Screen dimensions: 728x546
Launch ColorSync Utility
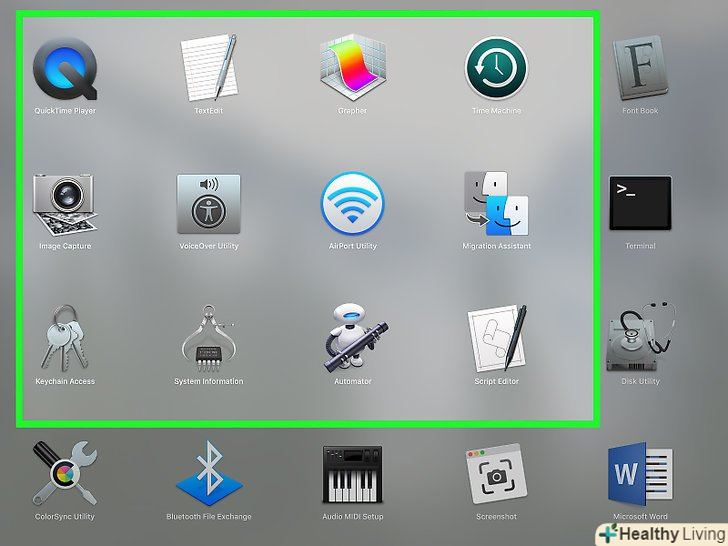[65, 474]
